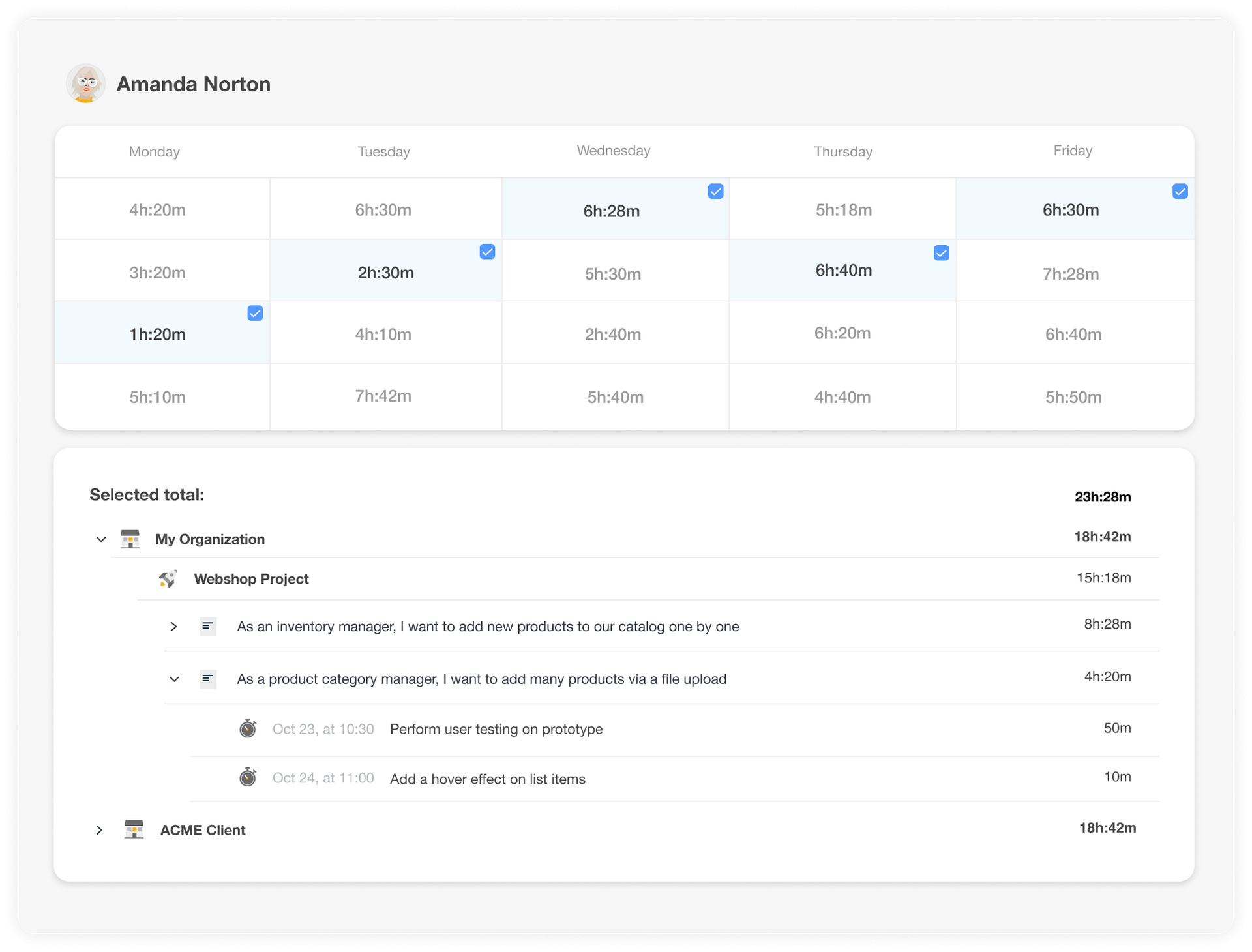Collapse the My Organization group
The width and height of the screenshot is (1252, 952).
point(101,539)
